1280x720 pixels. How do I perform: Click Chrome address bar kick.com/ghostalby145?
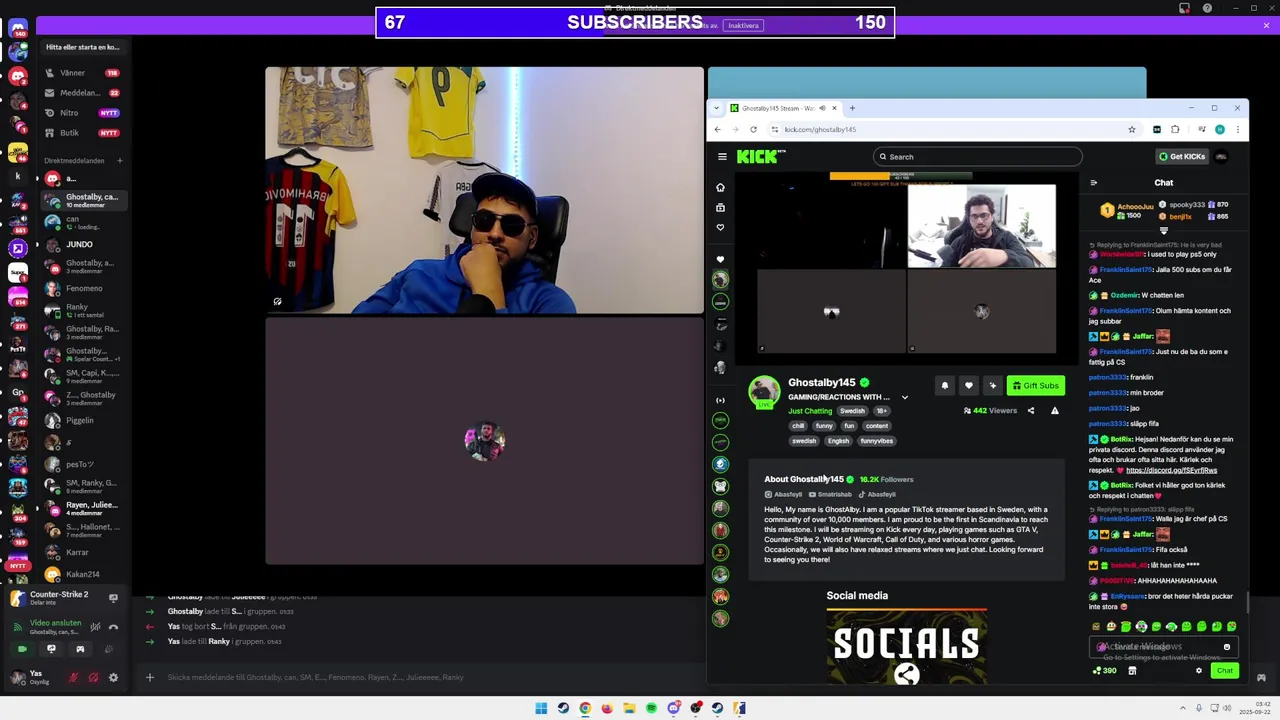click(x=820, y=129)
